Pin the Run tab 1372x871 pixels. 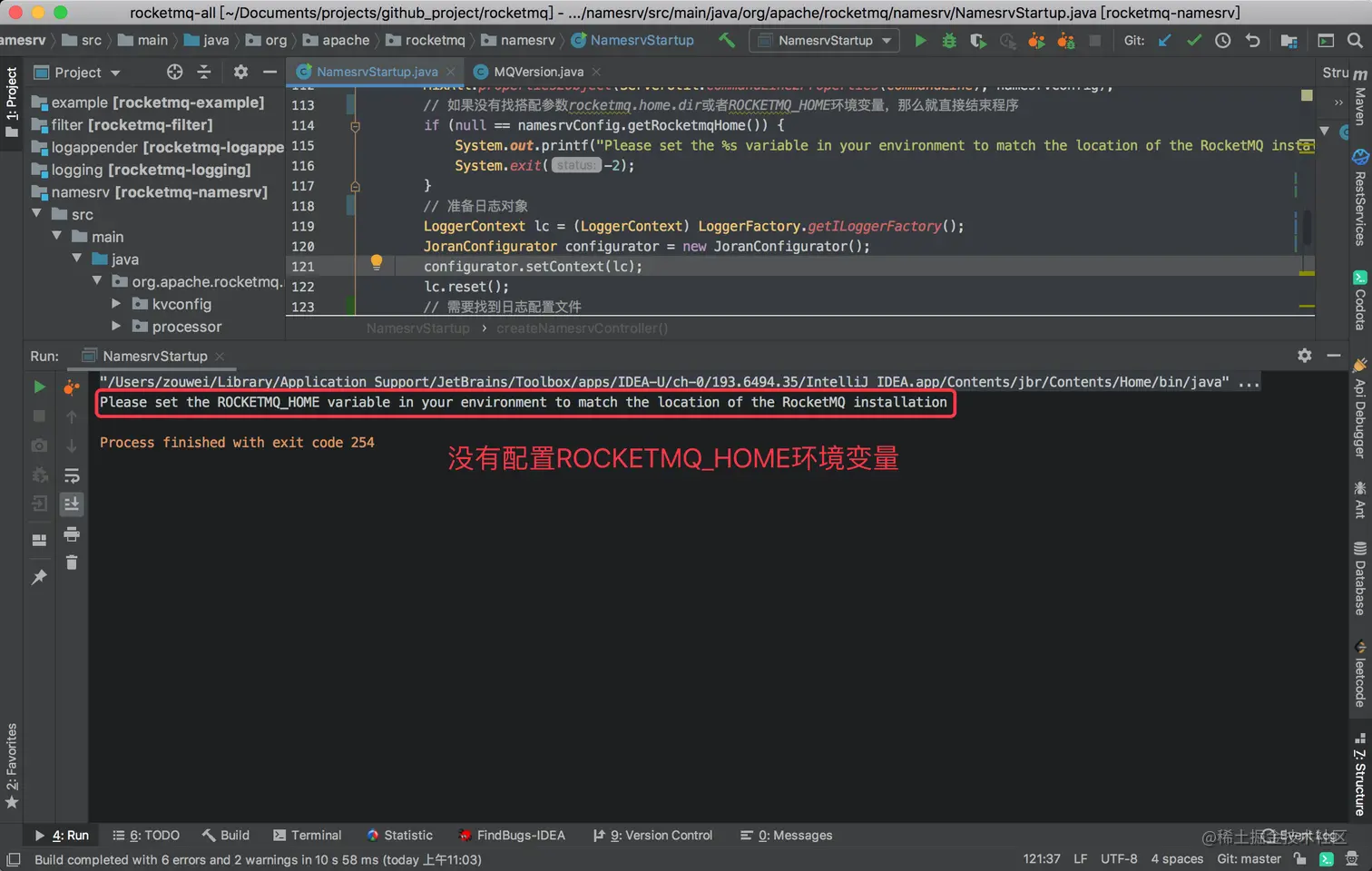[39, 577]
